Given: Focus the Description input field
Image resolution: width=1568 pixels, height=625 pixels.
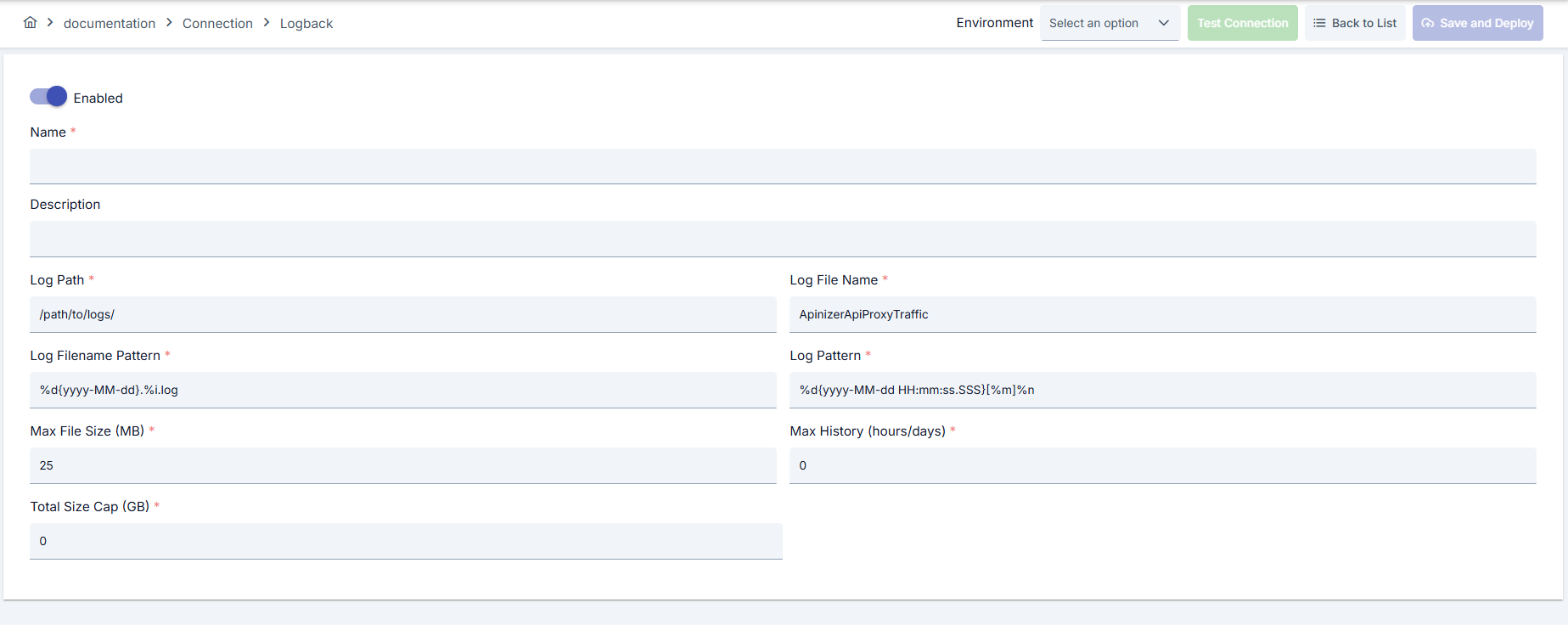Looking at the screenshot, I should pos(783,239).
